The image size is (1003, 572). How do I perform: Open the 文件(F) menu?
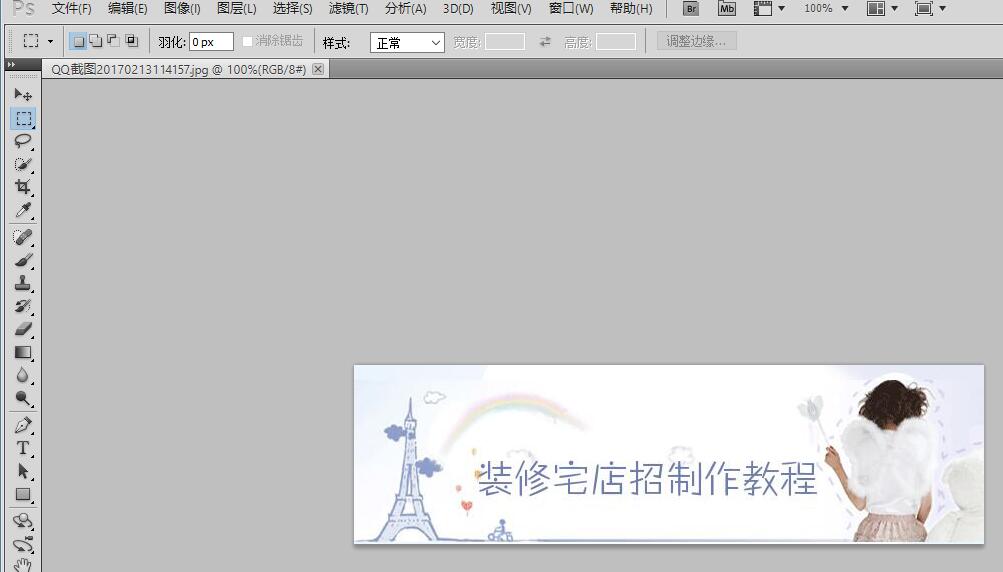72,8
